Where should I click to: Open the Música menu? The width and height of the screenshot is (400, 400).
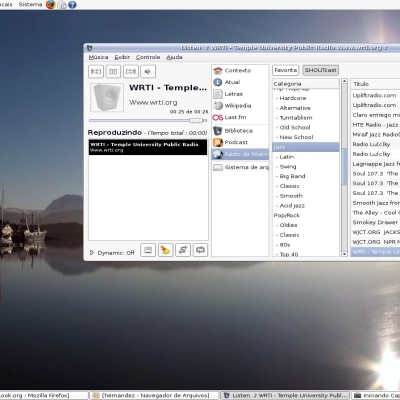[98, 57]
